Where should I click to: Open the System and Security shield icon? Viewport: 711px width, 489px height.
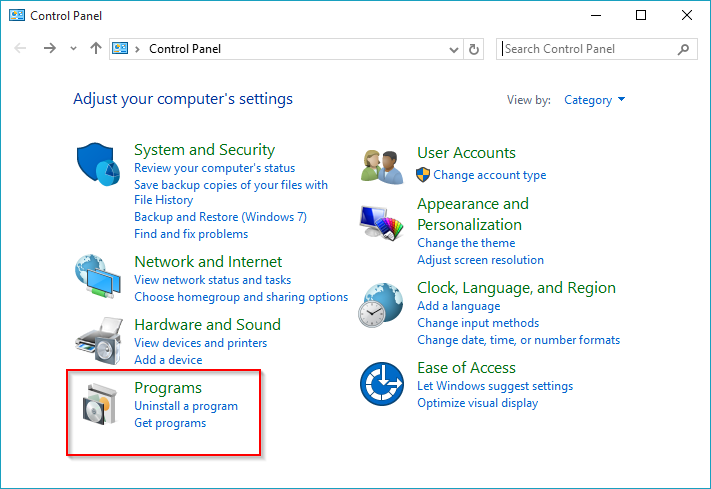pos(98,164)
